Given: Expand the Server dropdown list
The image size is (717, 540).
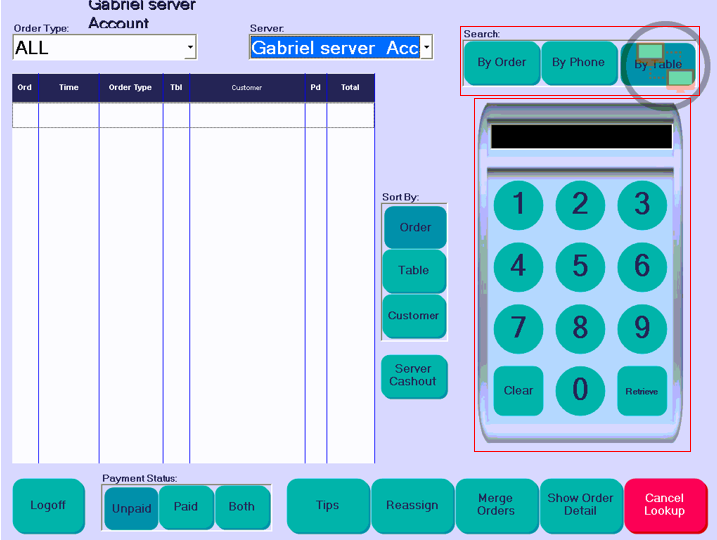Looking at the screenshot, I should pos(426,47).
